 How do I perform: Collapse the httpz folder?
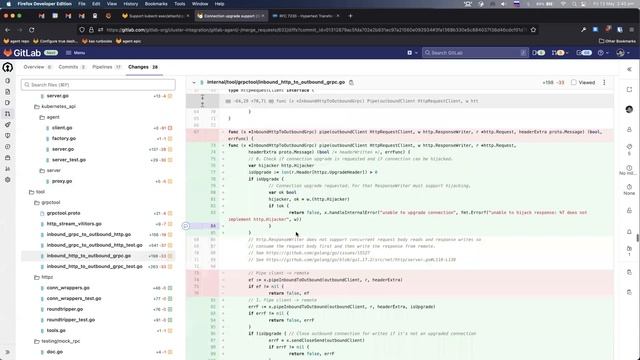[x=44, y=277]
